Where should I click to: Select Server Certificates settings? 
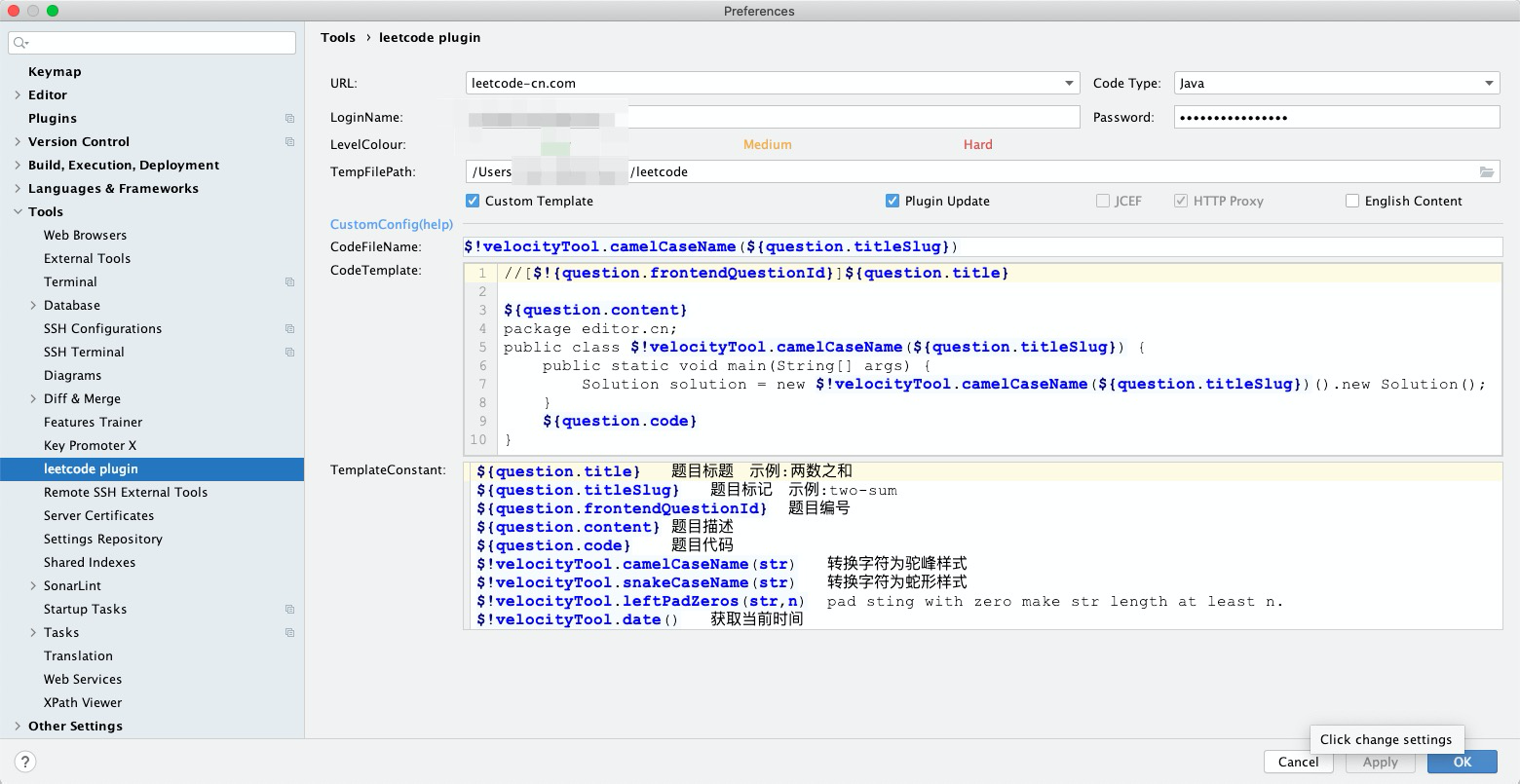click(98, 516)
